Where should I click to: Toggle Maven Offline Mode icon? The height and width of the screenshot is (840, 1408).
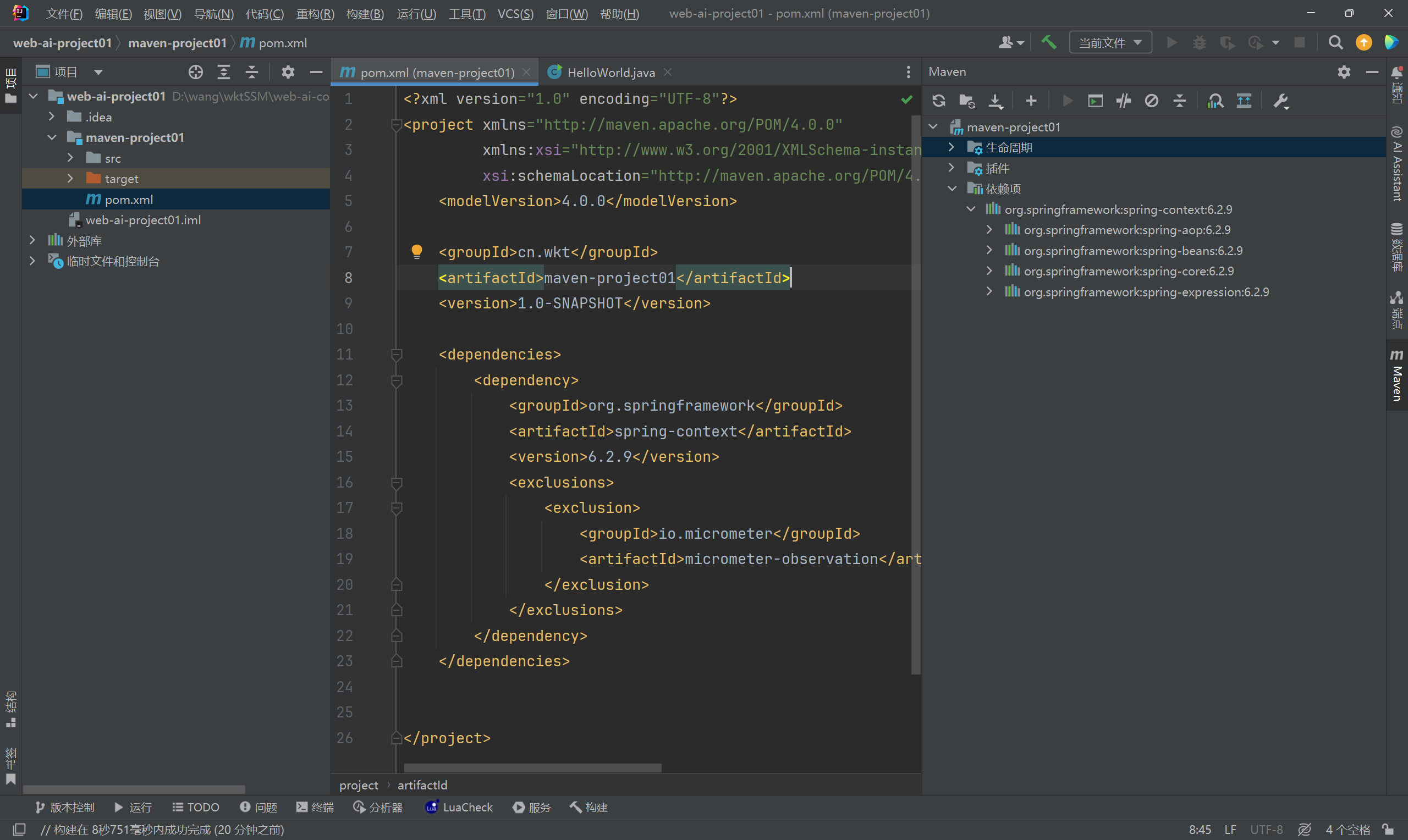point(1123,101)
